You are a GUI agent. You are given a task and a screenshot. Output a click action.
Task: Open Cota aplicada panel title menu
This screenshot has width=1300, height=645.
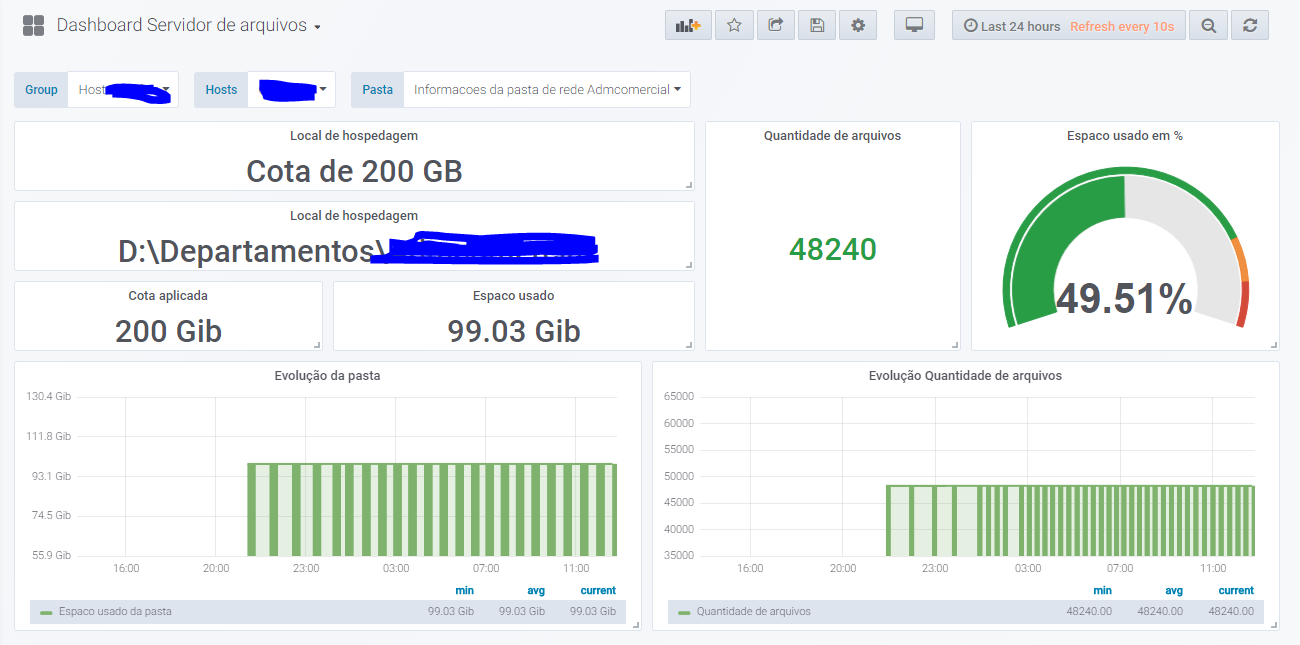click(168, 296)
